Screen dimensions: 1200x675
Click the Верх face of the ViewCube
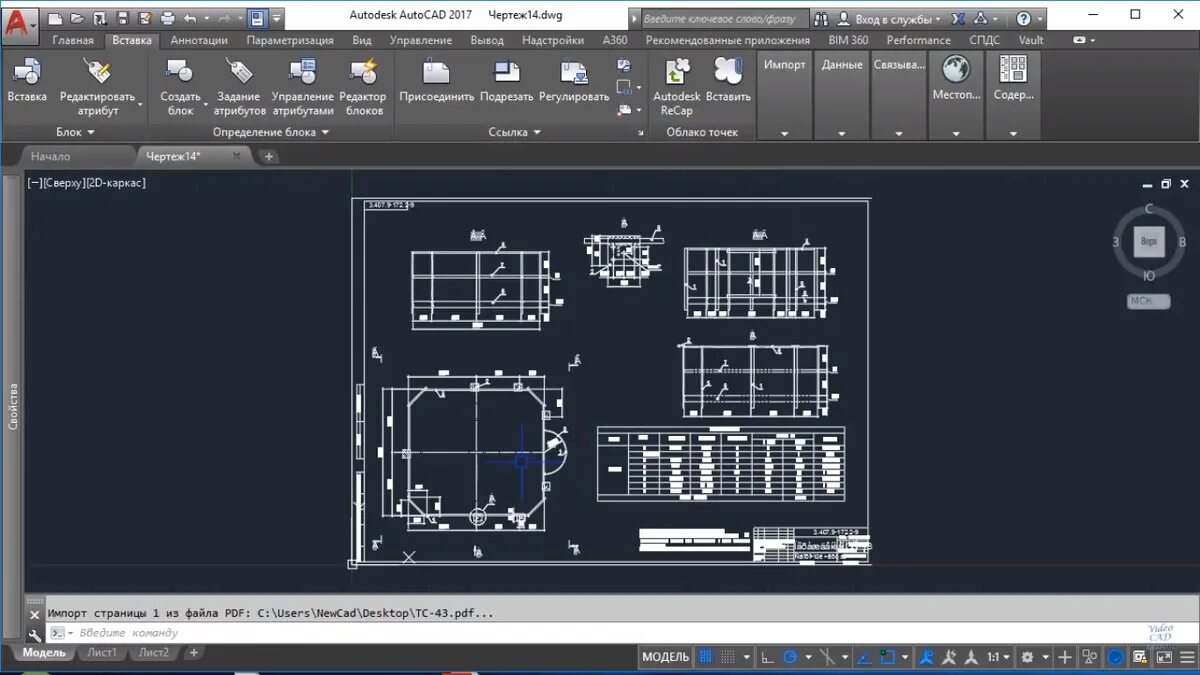pos(1149,241)
